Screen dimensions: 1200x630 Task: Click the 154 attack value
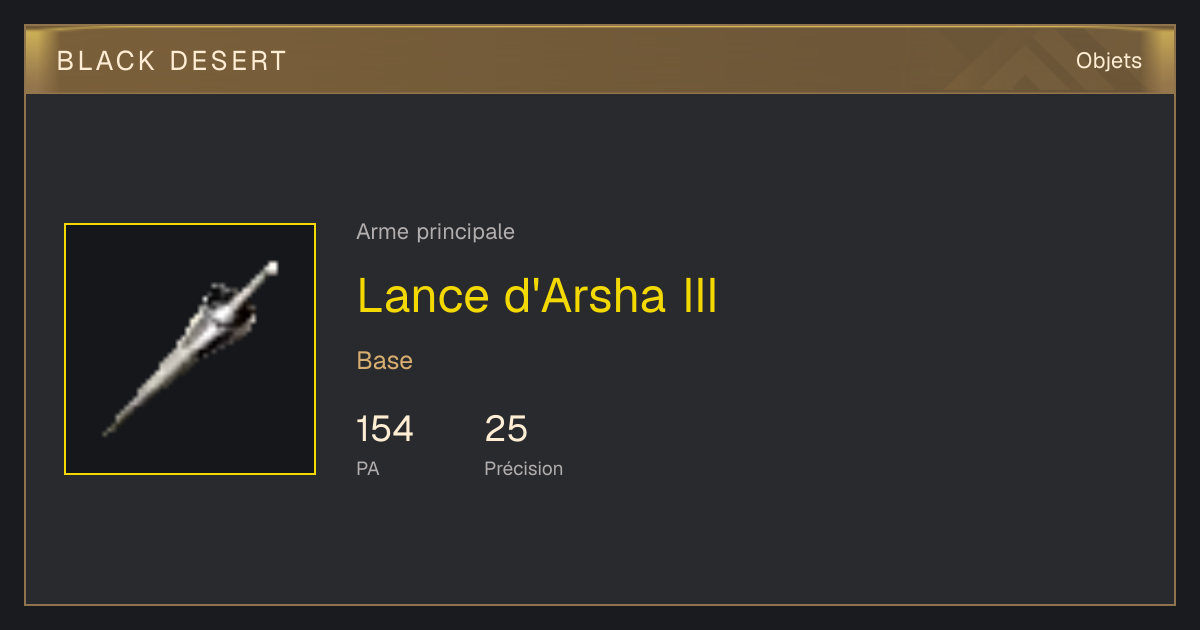(385, 429)
